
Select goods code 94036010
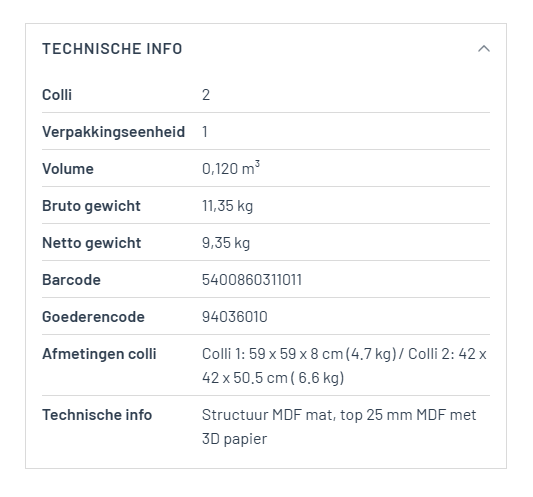pos(235,317)
